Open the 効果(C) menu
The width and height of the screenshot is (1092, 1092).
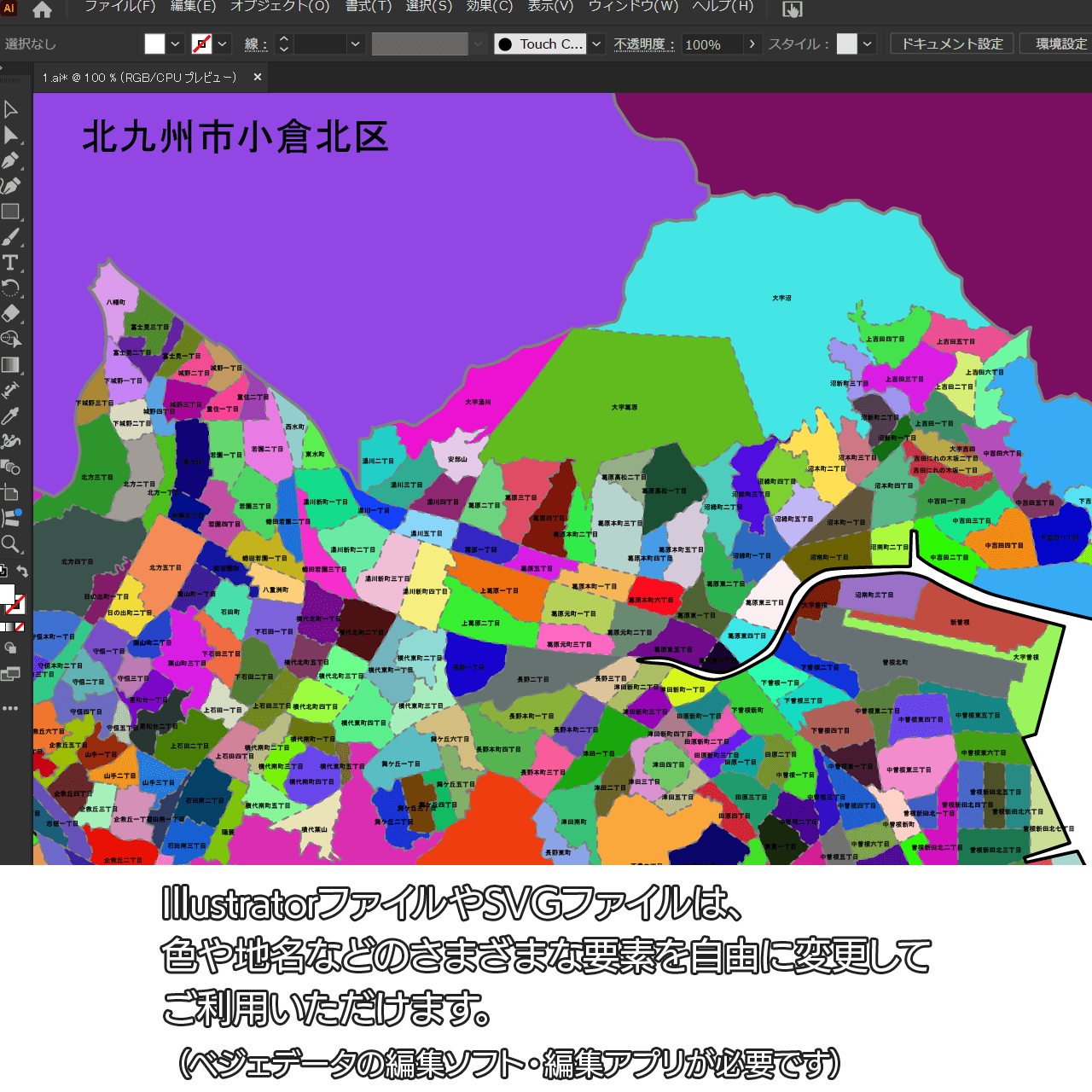coord(490,7)
